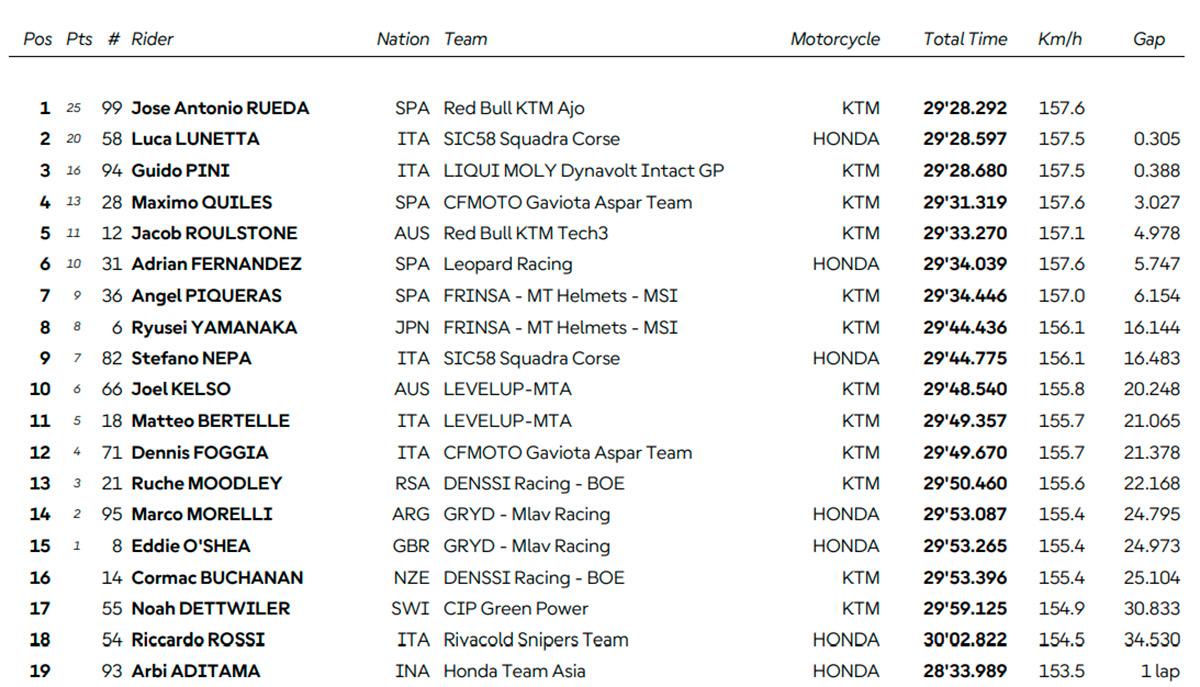Click Dennis FOGGIA's total time 29'49.670

[965, 452]
